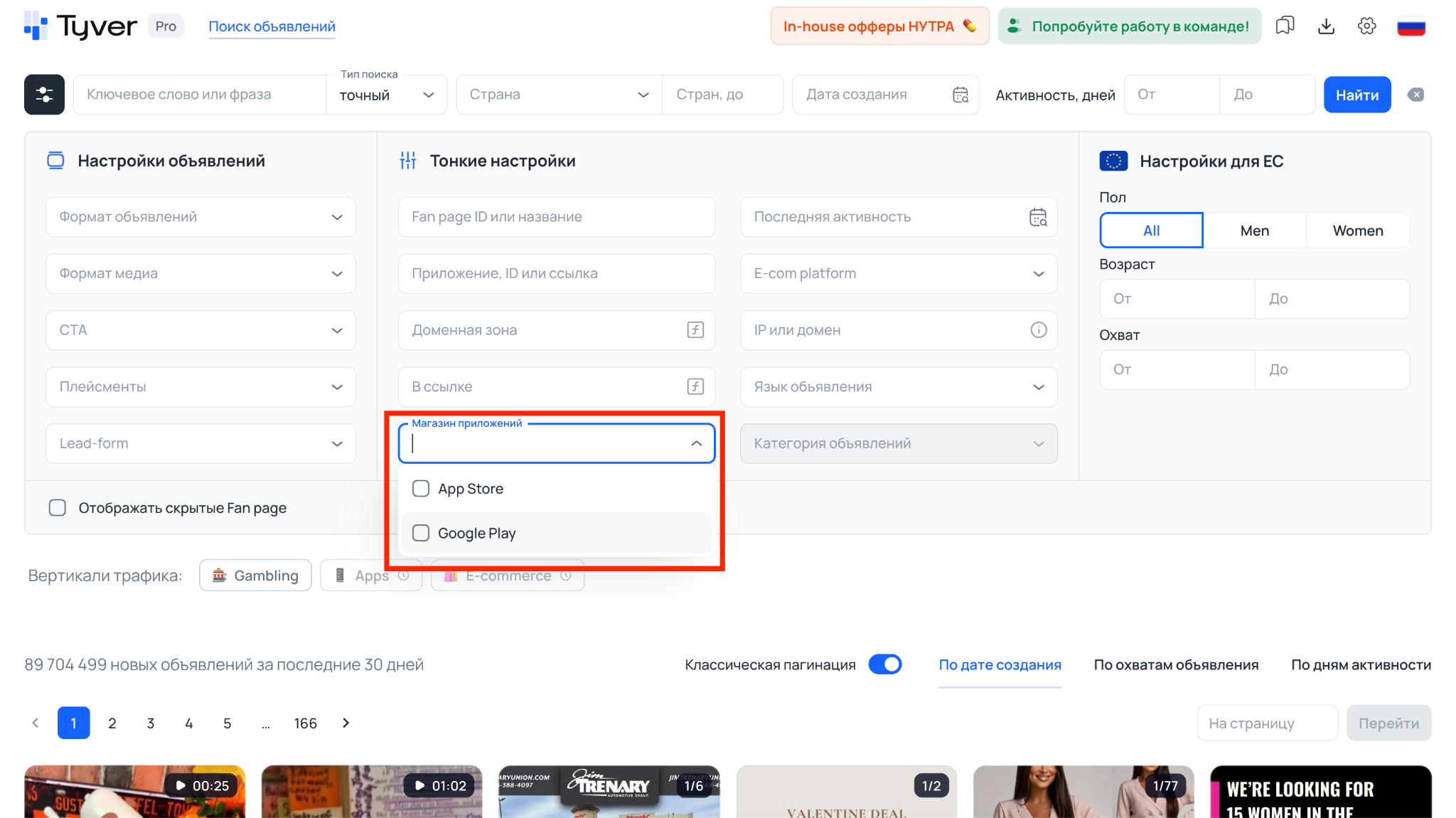Turn off Классическая пагинация
This screenshot has width=1456, height=818.
885,664
